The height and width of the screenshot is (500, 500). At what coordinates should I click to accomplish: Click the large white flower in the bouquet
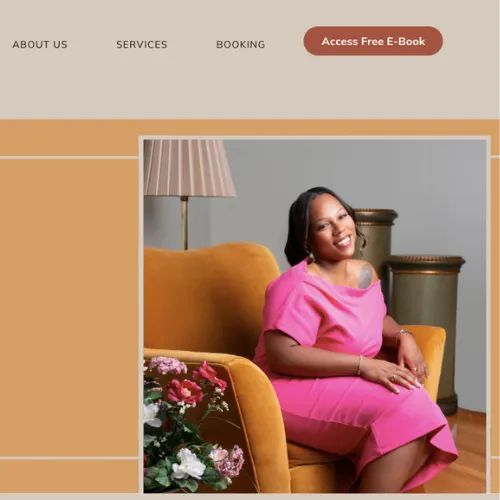pos(188,464)
